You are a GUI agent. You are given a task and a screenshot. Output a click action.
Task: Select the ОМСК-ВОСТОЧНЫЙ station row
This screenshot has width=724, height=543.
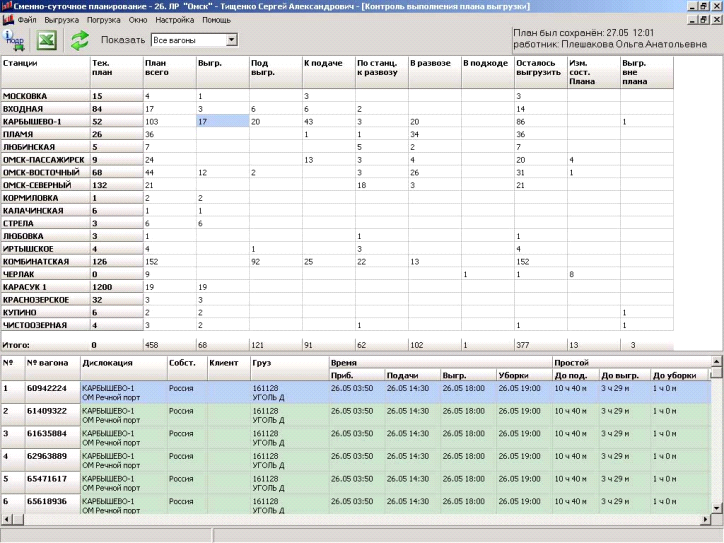click(337, 172)
